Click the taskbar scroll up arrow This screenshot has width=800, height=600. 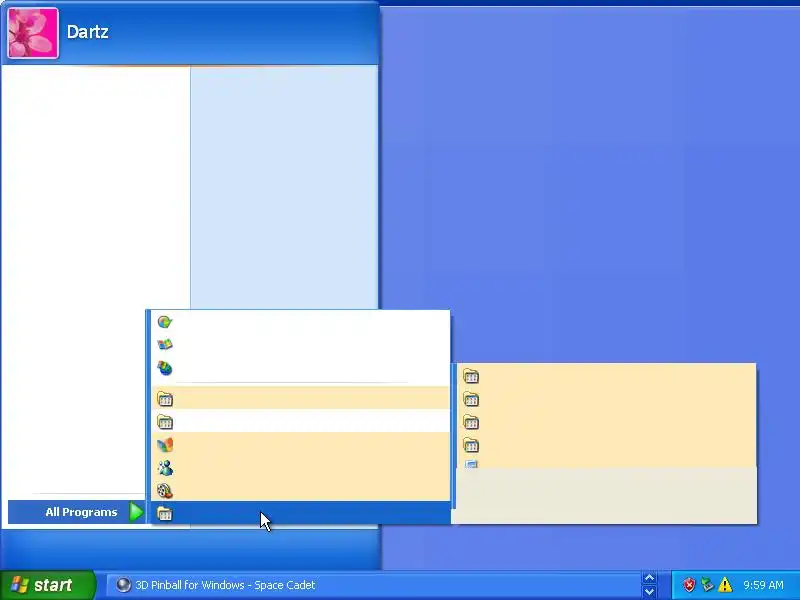pyautogui.click(x=649, y=578)
